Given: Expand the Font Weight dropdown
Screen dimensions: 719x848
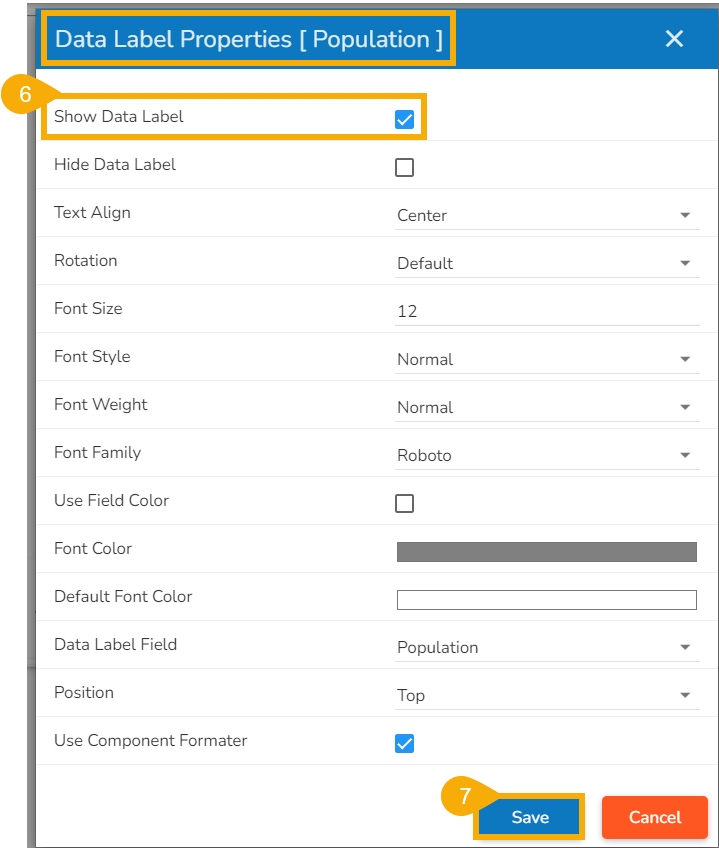Looking at the screenshot, I should [547, 408].
